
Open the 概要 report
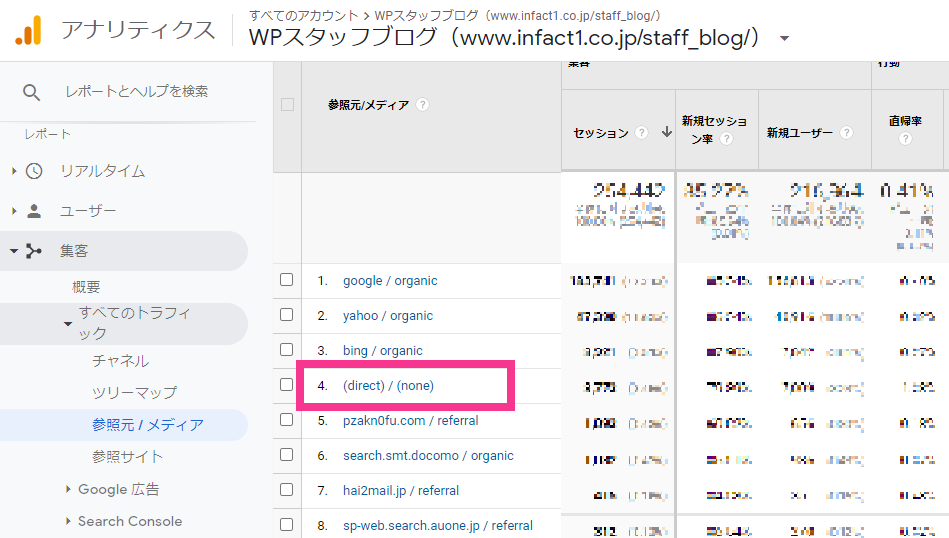(x=86, y=287)
